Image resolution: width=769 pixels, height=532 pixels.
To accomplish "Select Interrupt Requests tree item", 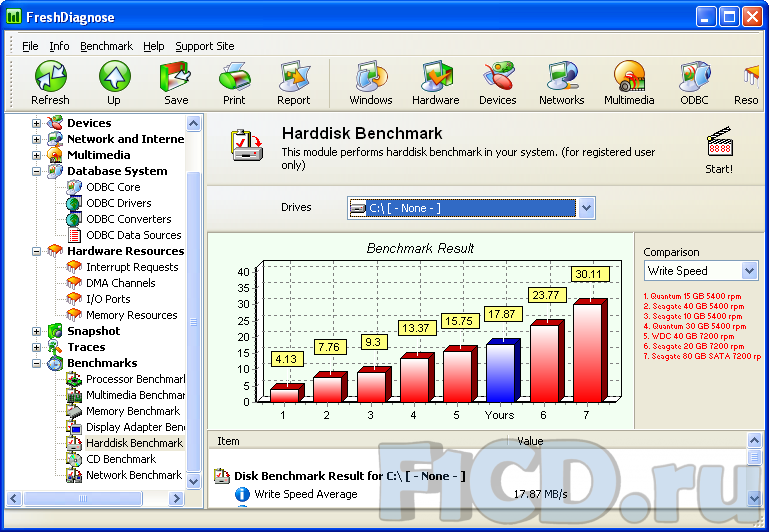I will [x=132, y=267].
